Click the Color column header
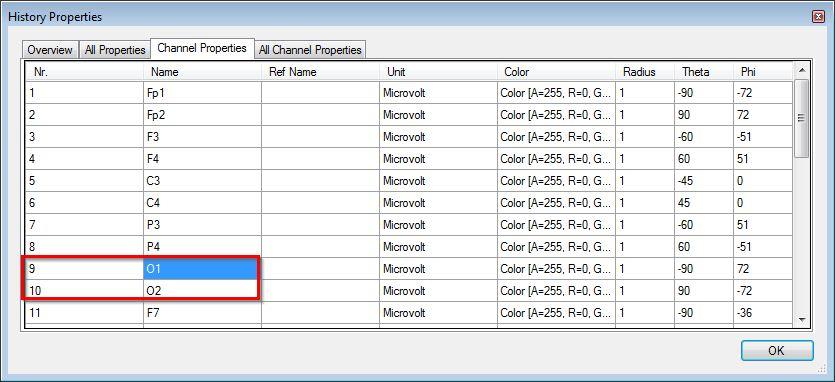This screenshot has height=382, width=835. (556, 71)
